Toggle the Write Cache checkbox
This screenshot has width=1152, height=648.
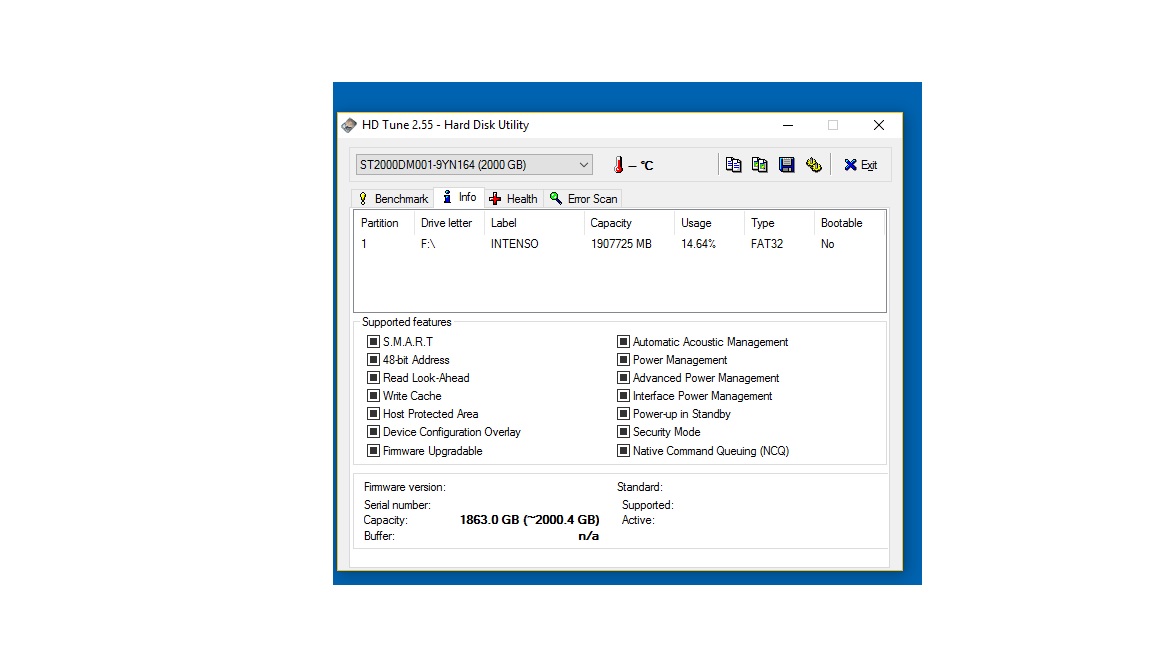click(373, 396)
